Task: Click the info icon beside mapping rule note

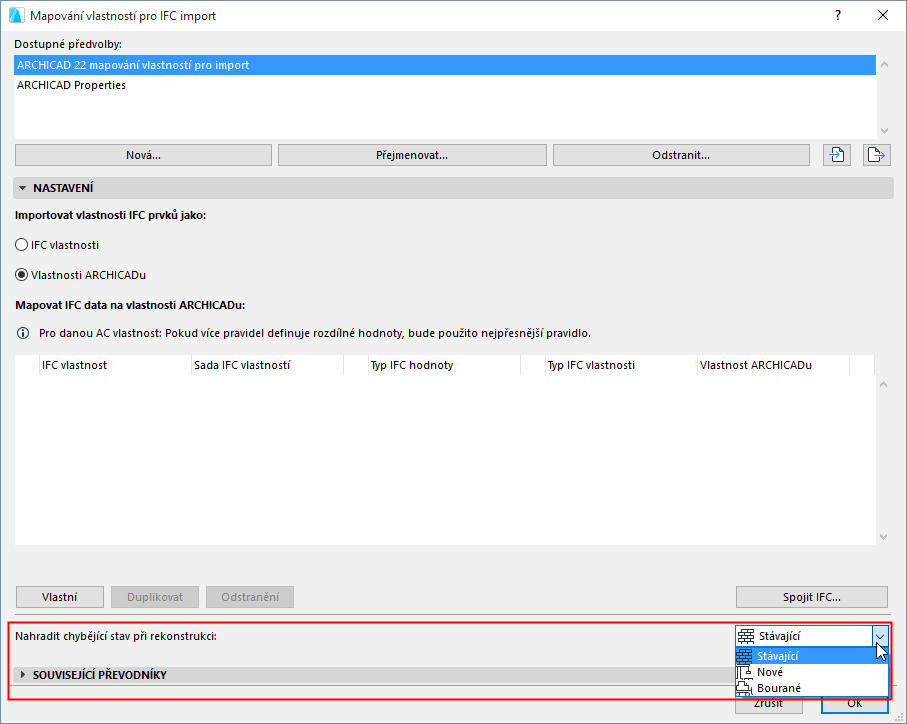Action: (23, 333)
